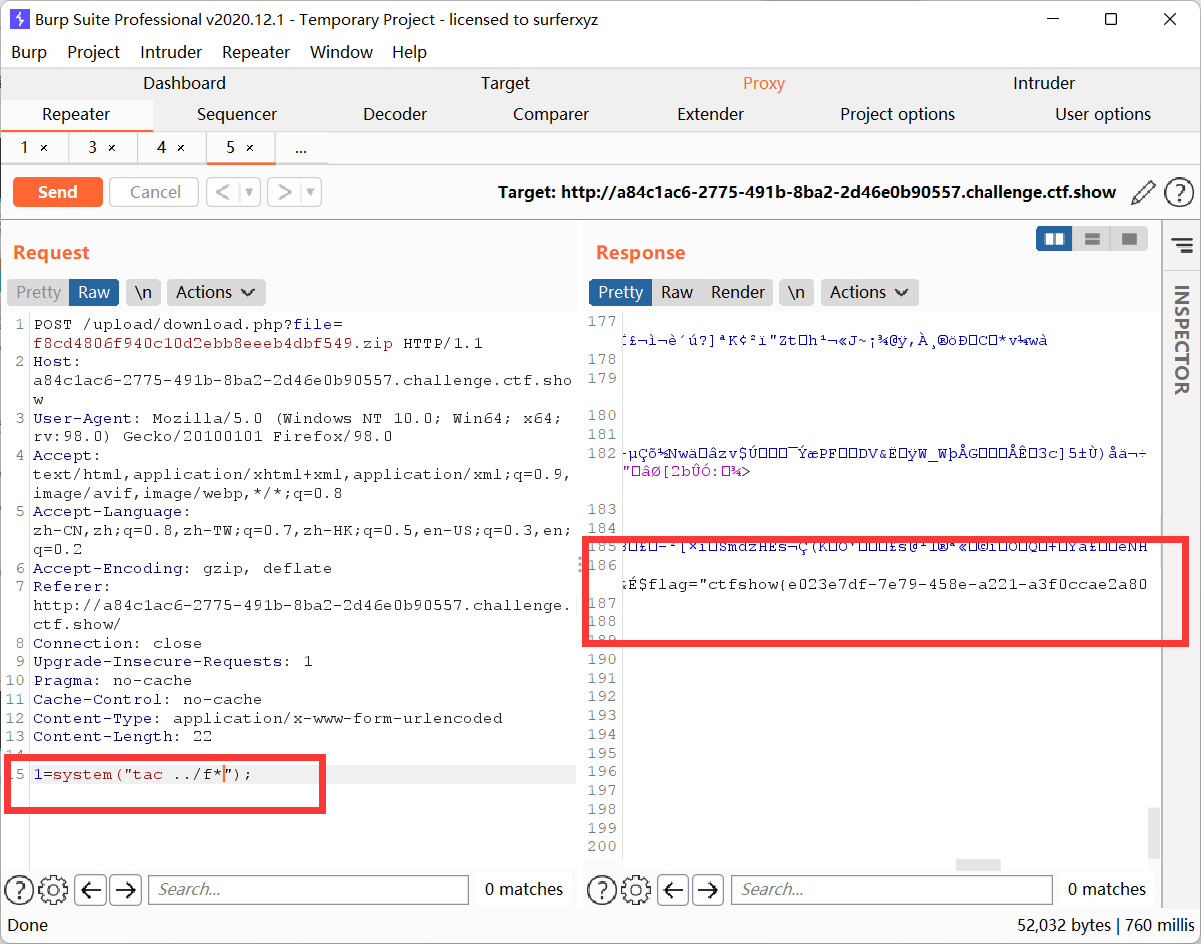Open search help in the Response pane footer
This screenshot has height=944, width=1201.
pos(601,889)
